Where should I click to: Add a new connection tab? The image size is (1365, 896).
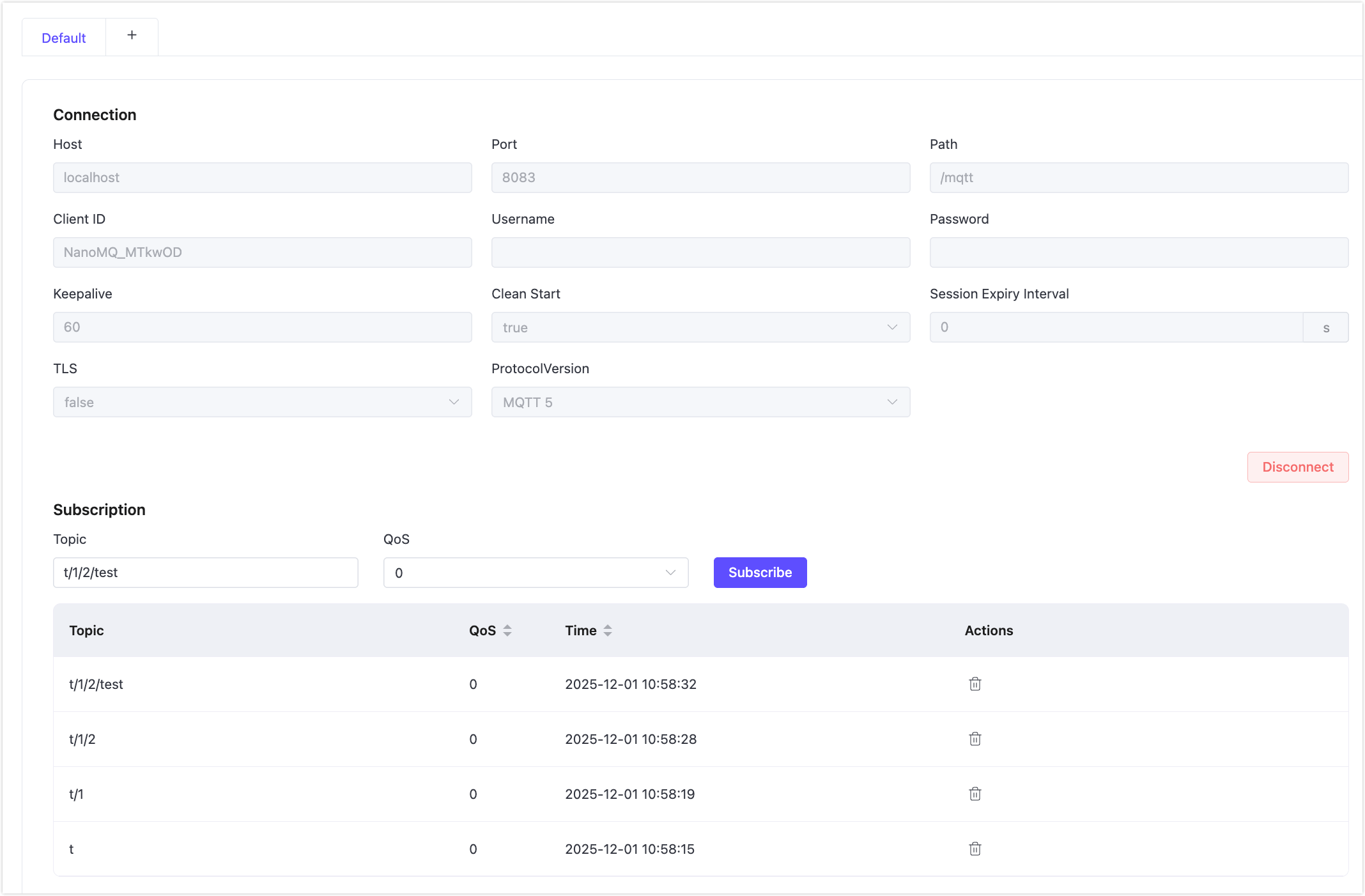132,36
